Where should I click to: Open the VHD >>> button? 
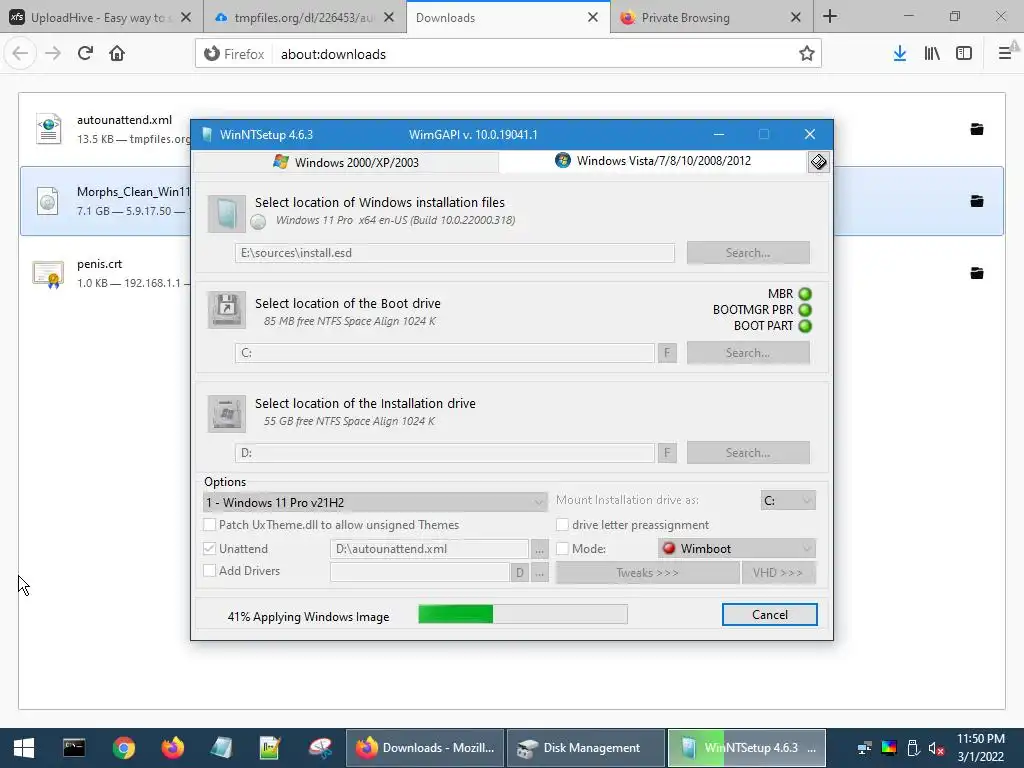click(x=778, y=573)
